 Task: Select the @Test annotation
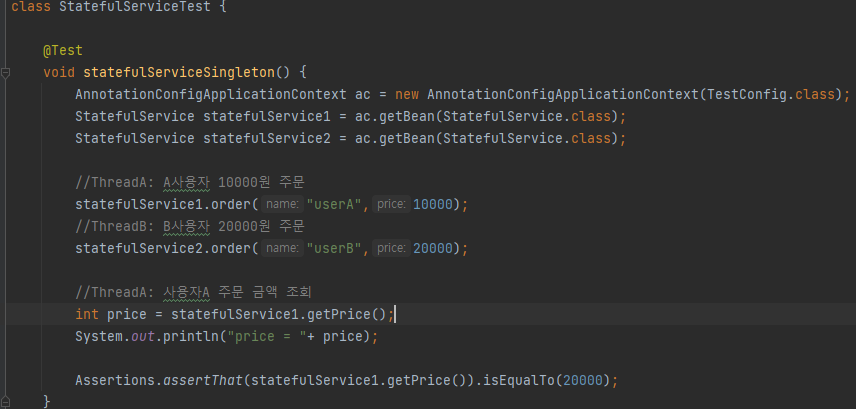tap(63, 51)
